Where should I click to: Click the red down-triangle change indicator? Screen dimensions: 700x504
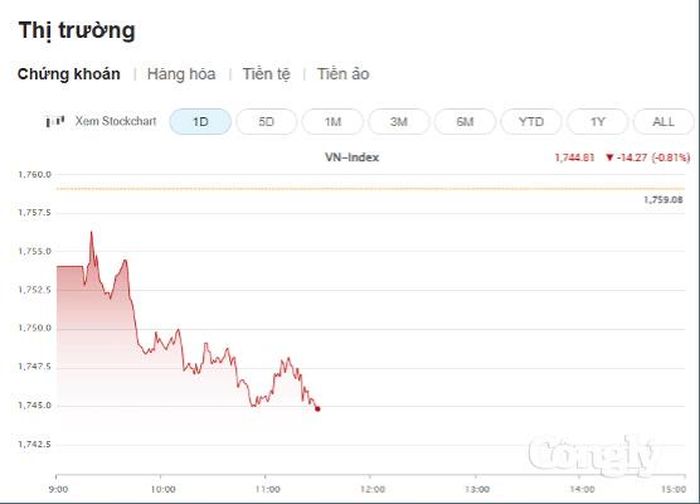(610, 157)
